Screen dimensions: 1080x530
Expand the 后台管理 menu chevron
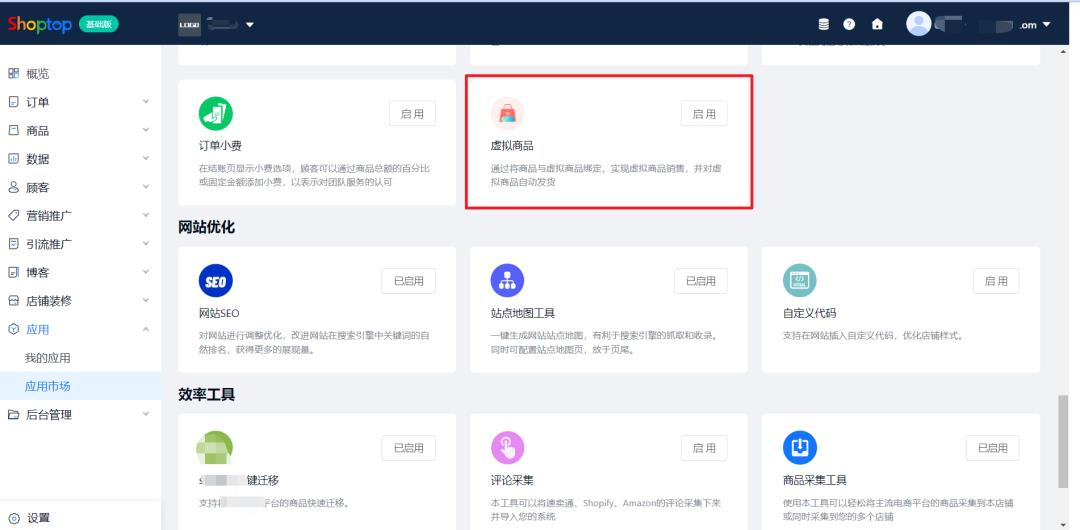click(x=145, y=414)
